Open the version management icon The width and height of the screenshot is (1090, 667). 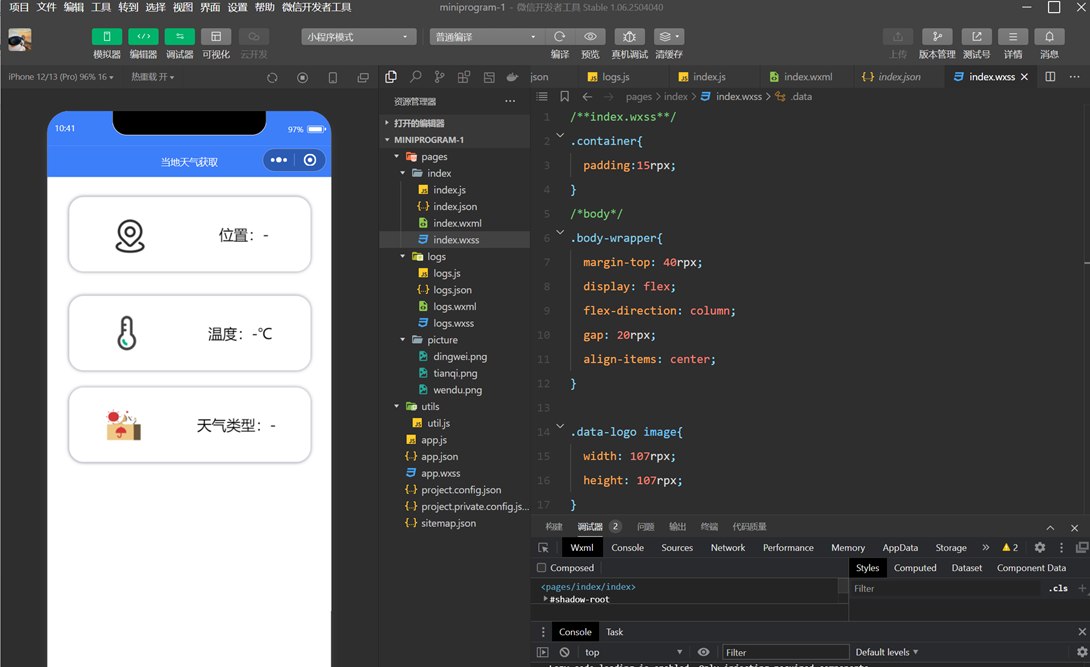tap(937, 37)
